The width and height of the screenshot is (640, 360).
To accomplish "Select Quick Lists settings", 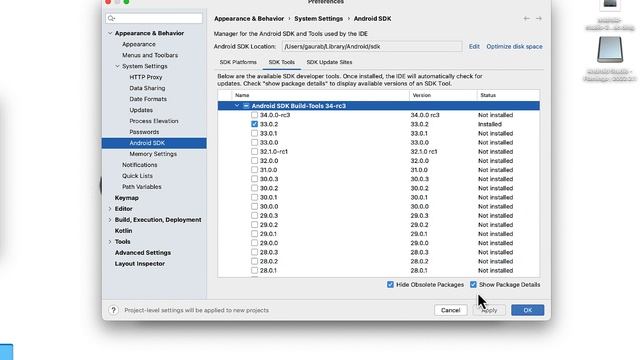I will click(137, 176).
